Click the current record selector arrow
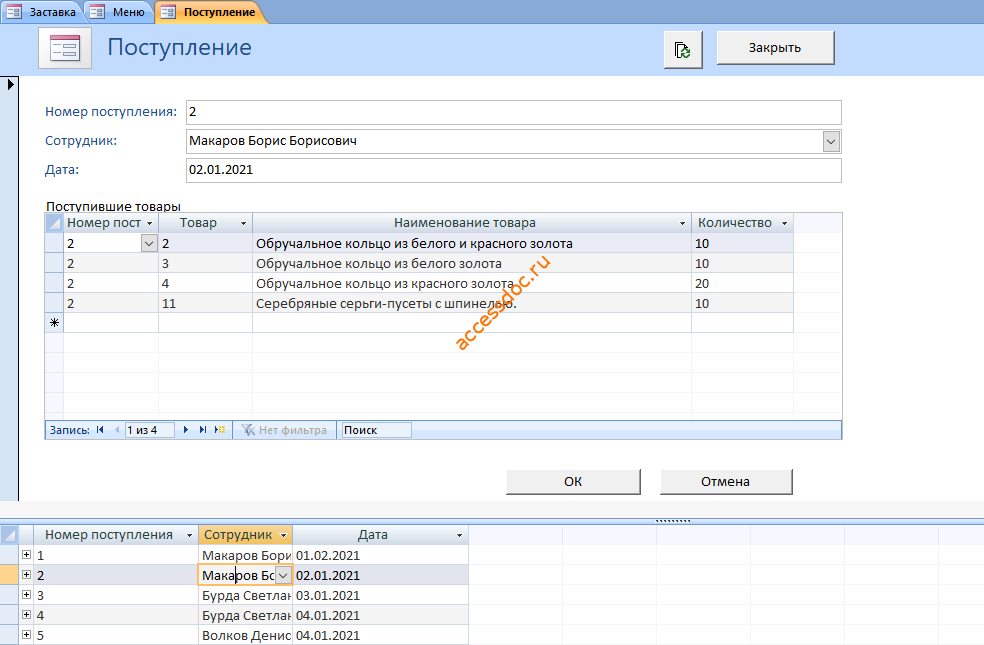This screenshot has height=645, width=984. (x=10, y=84)
